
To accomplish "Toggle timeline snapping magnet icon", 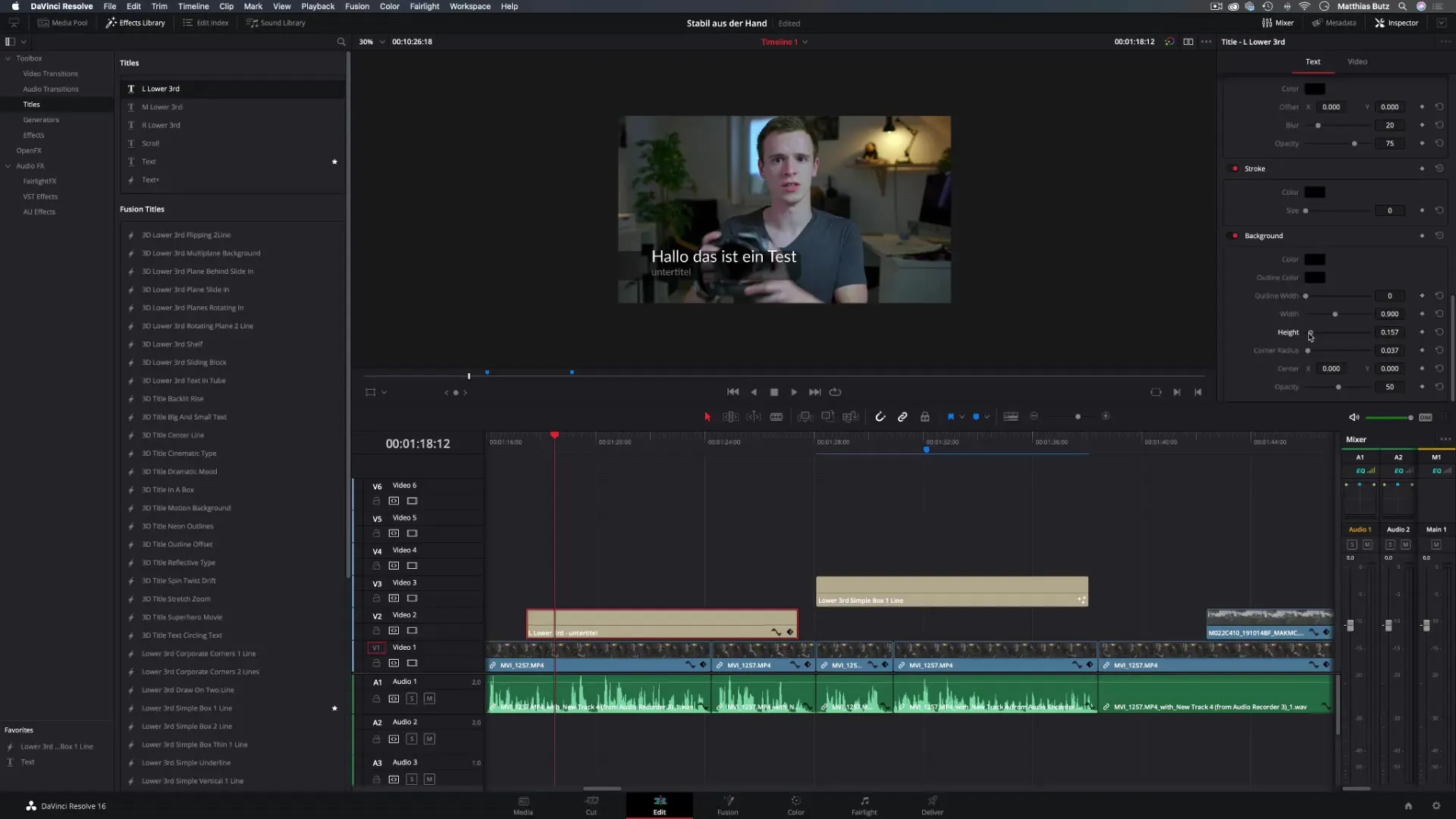I will 880,416.
